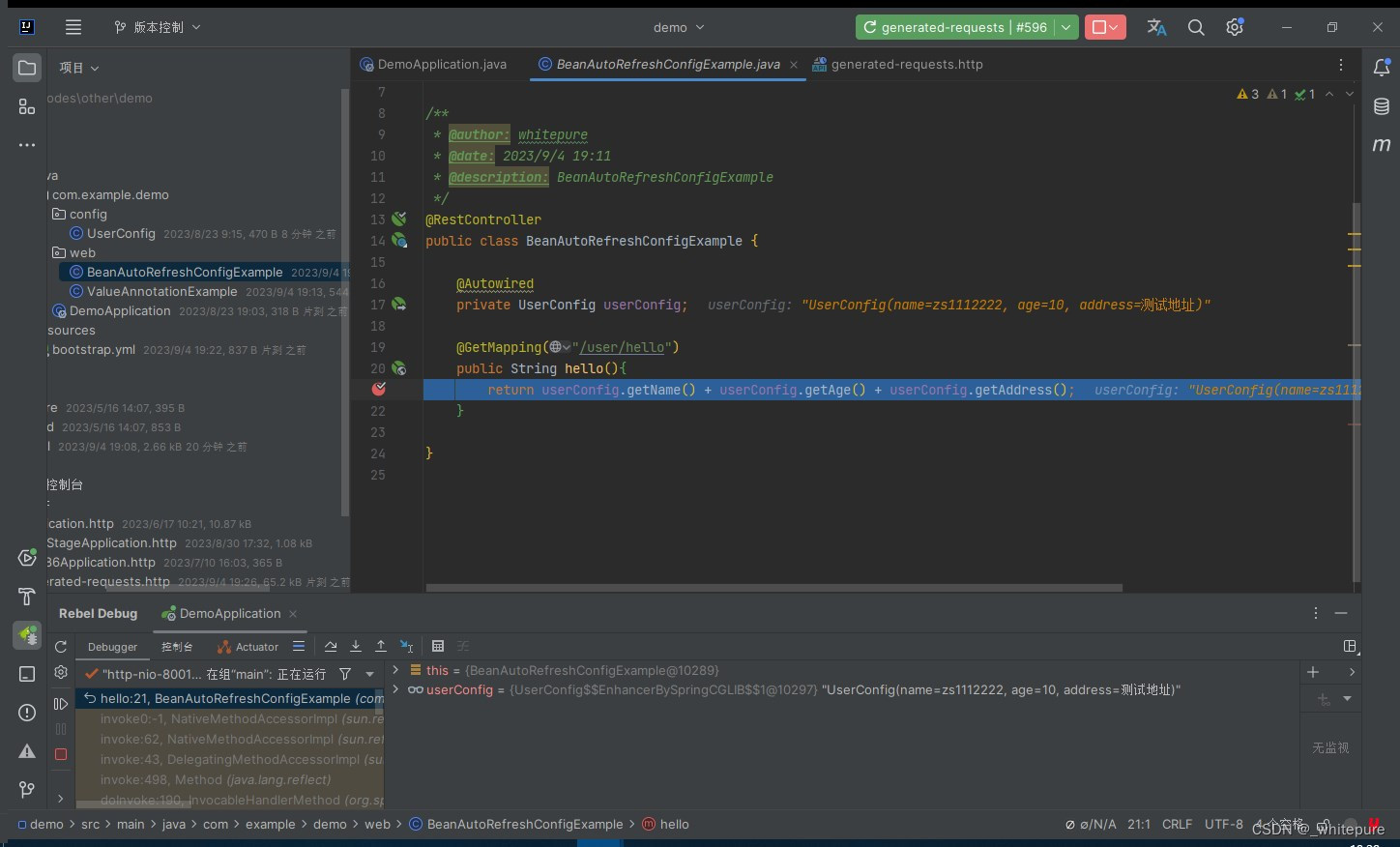The height and width of the screenshot is (847, 1400).
Task: Click CRLF line separator in status bar
Action: point(1177,824)
